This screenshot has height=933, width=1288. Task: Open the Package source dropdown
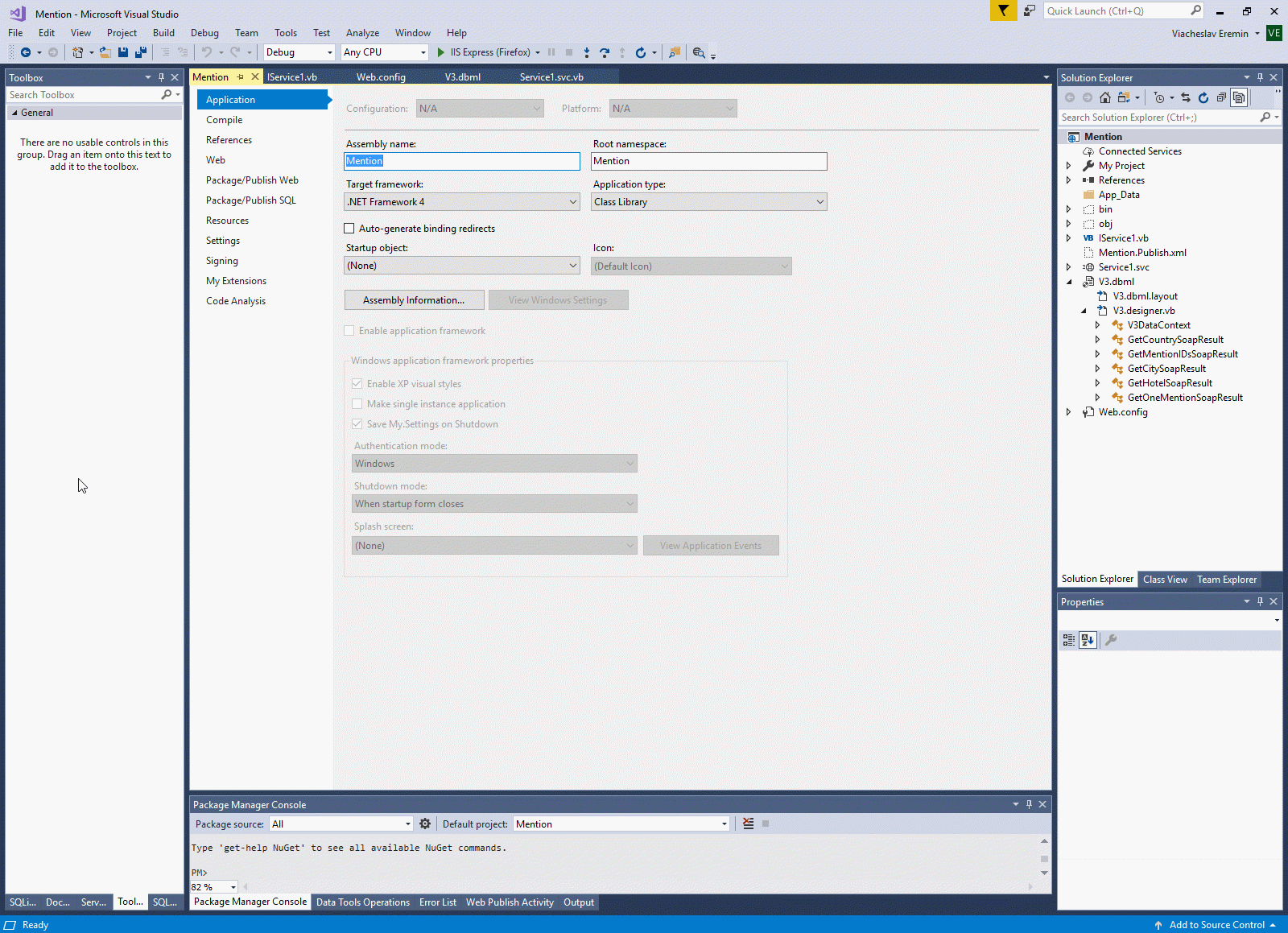tap(341, 824)
